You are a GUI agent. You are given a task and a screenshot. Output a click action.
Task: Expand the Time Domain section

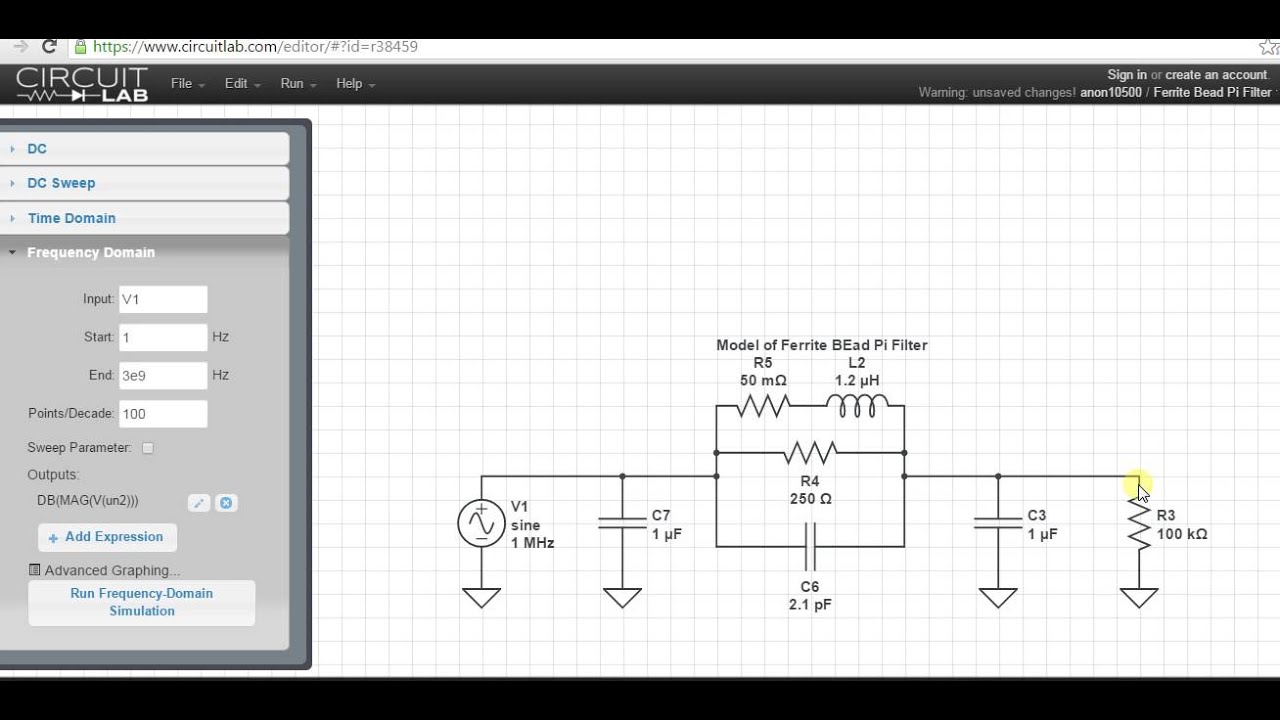click(145, 218)
